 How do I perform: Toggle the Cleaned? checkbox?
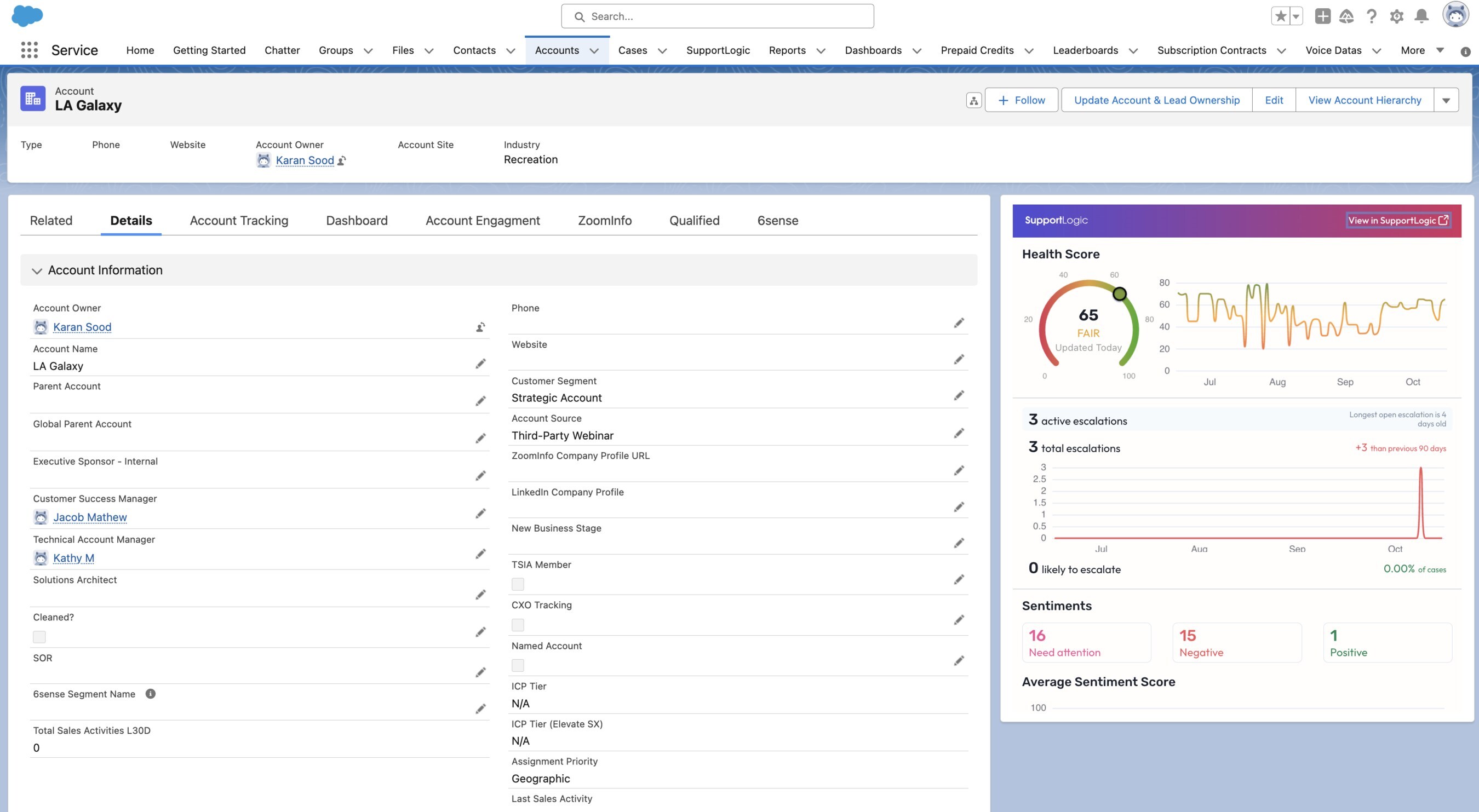click(x=39, y=637)
